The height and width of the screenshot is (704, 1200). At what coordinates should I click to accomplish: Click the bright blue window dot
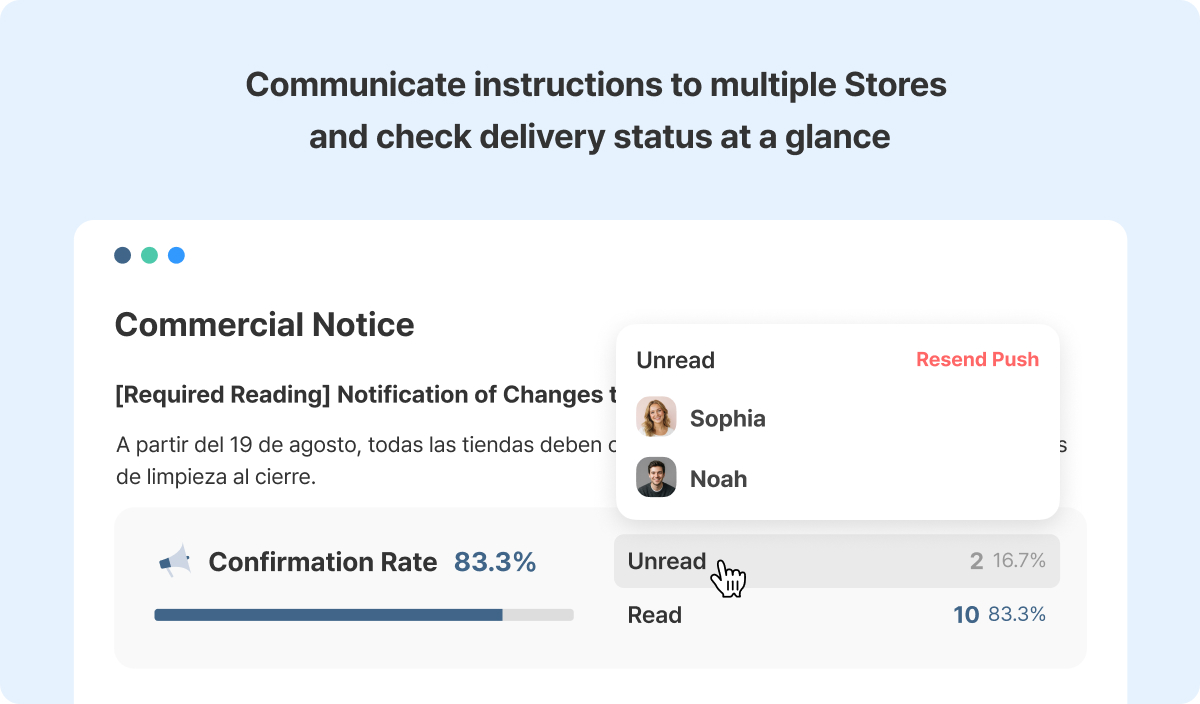tap(176, 255)
